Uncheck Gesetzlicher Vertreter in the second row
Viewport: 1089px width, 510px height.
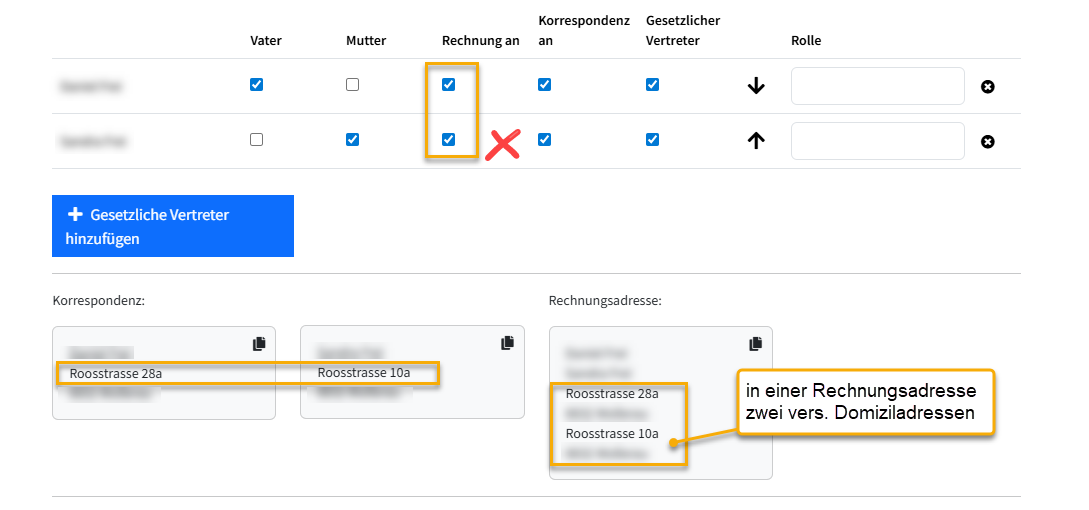(652, 140)
